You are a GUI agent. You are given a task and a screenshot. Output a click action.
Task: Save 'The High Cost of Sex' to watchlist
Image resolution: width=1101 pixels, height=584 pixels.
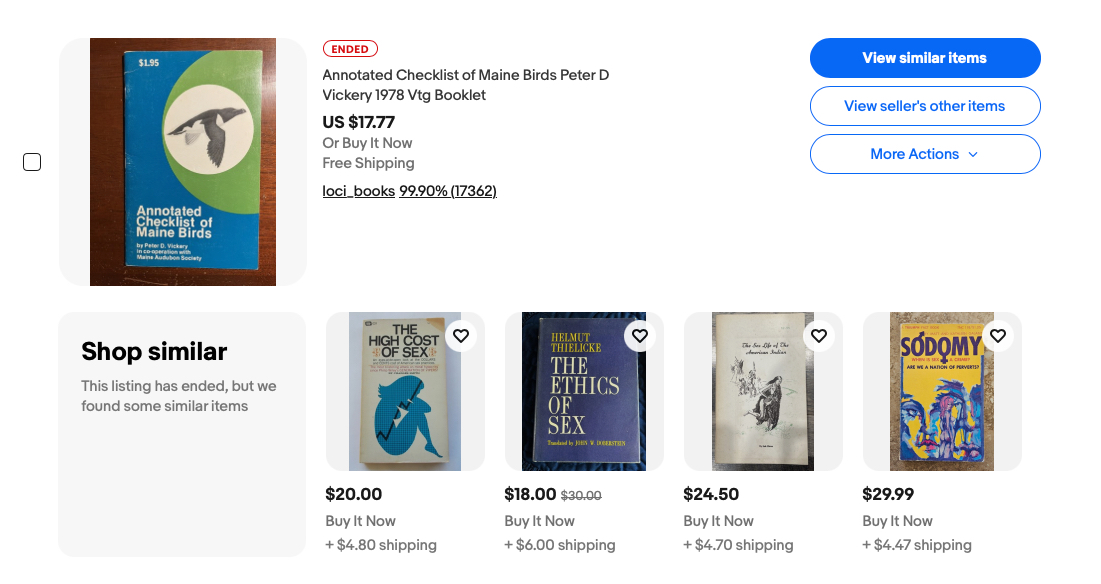point(461,336)
